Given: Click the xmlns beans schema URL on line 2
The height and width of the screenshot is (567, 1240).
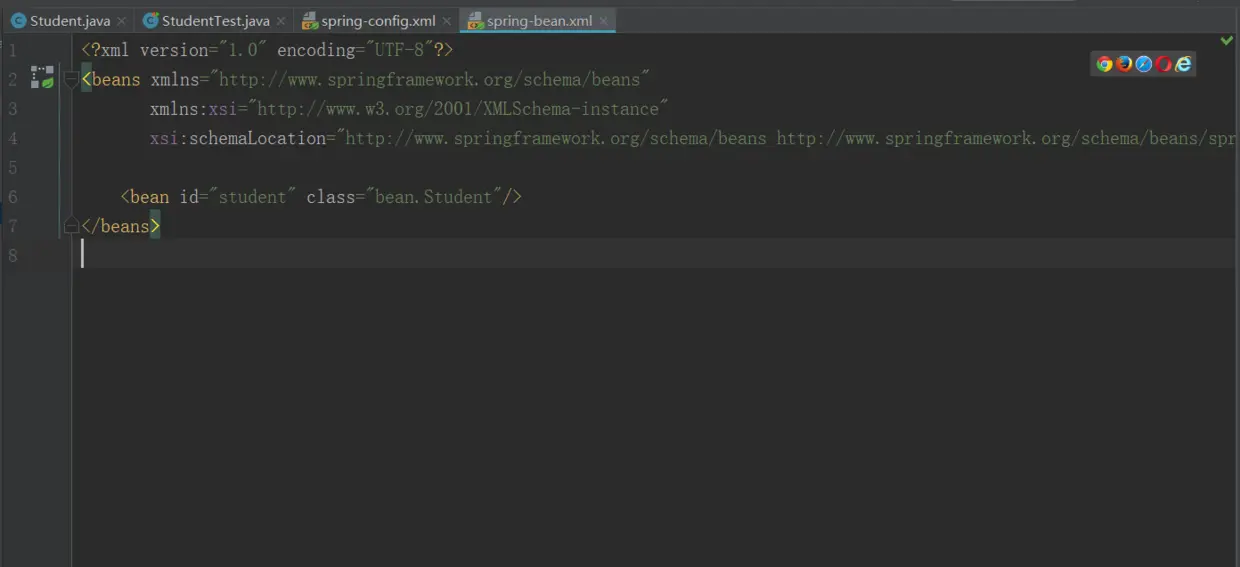Looking at the screenshot, I should click(430, 79).
